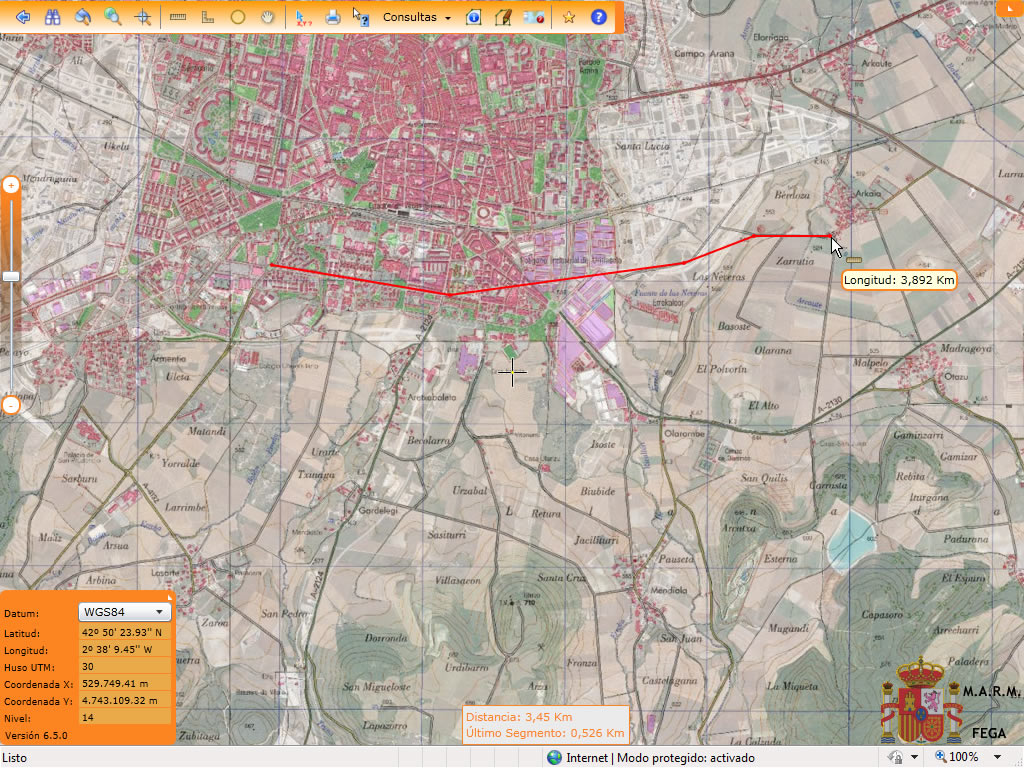The image size is (1024, 768).
Task: Open the binoculars search tool
Action: [x=53, y=17]
